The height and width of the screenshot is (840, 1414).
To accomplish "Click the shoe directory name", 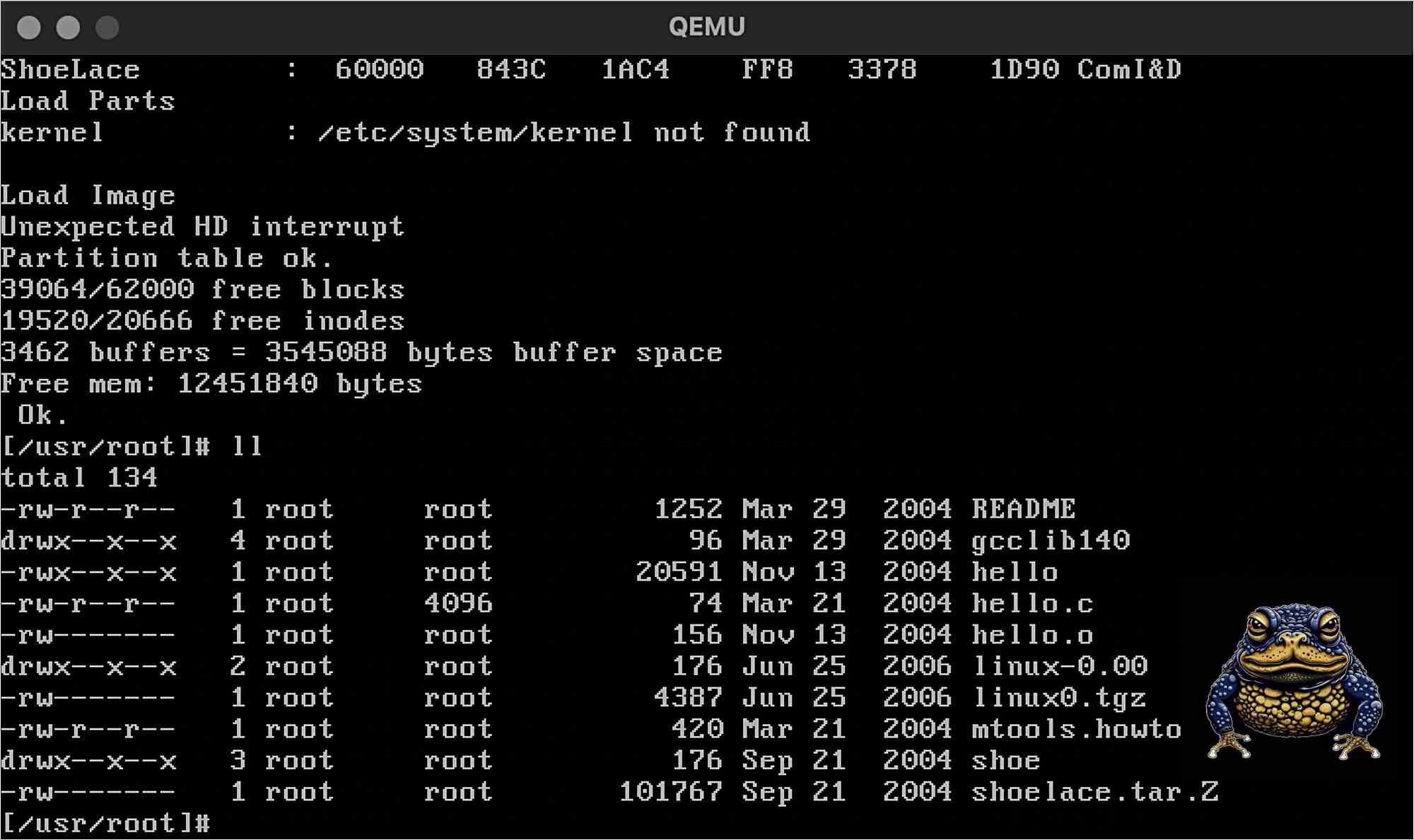I will pyautogui.click(x=1006, y=761).
